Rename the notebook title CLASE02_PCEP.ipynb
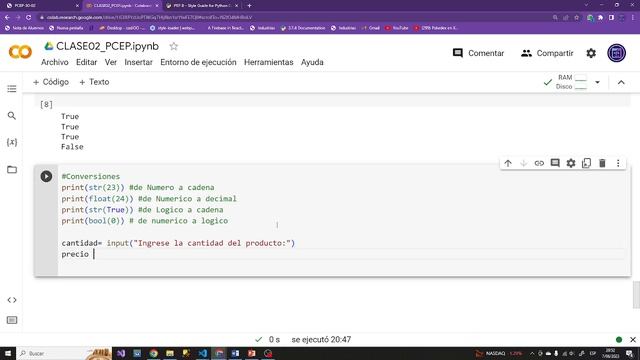This screenshot has width=640, height=360. [x=107, y=47]
